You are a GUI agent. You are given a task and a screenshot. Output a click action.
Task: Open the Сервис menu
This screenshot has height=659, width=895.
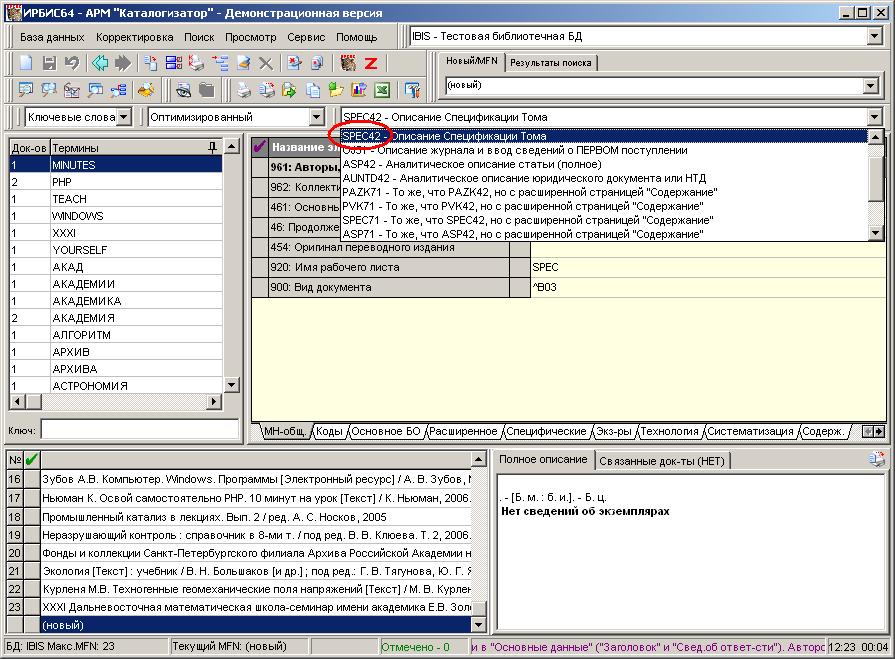tap(305, 37)
